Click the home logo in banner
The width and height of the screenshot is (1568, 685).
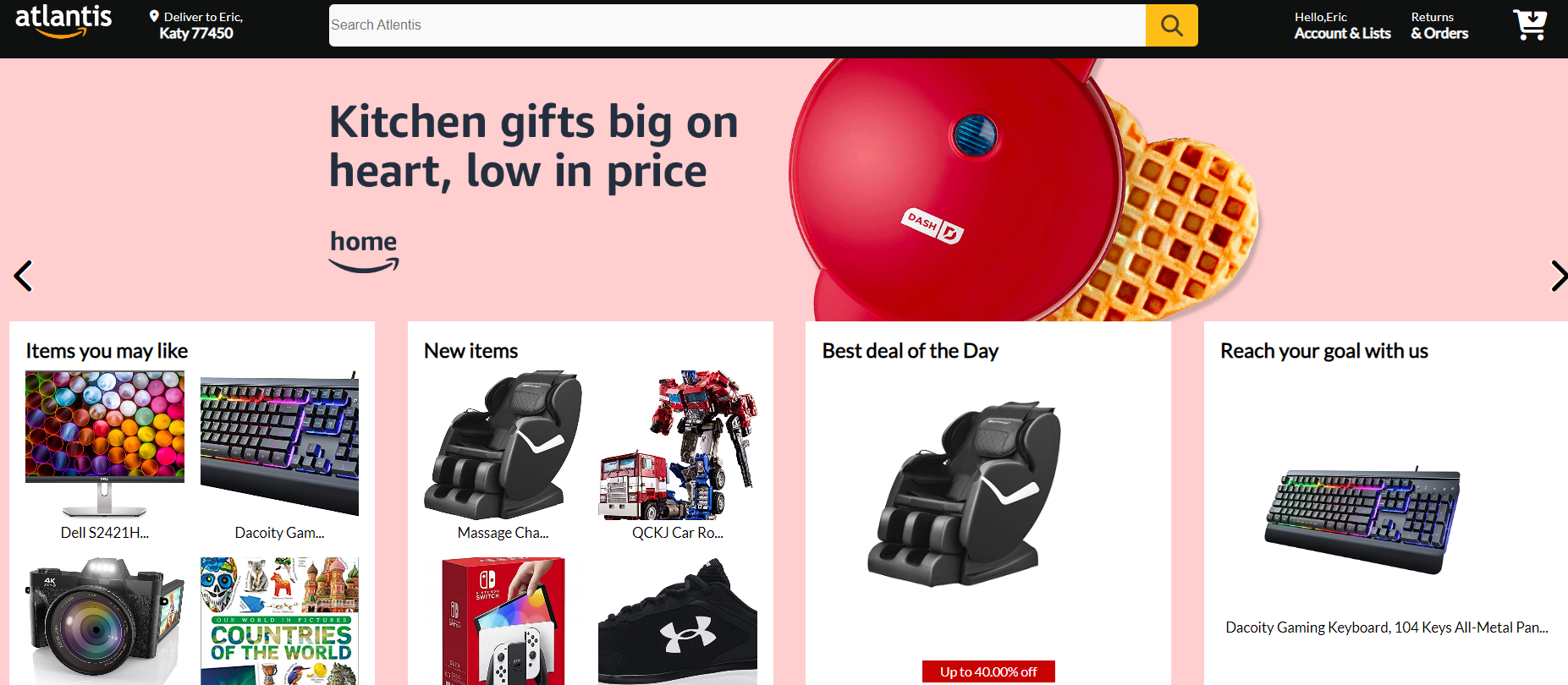[364, 251]
